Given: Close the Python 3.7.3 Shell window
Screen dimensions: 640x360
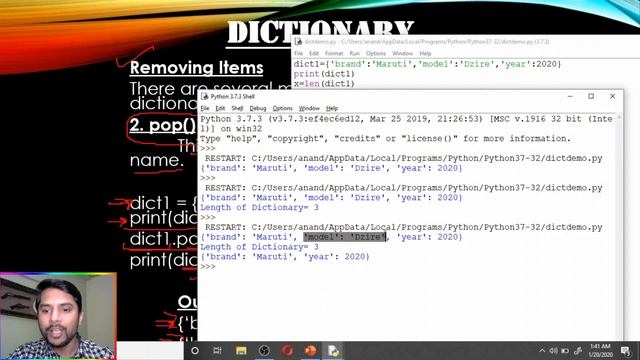Looking at the screenshot, I should click(612, 96).
